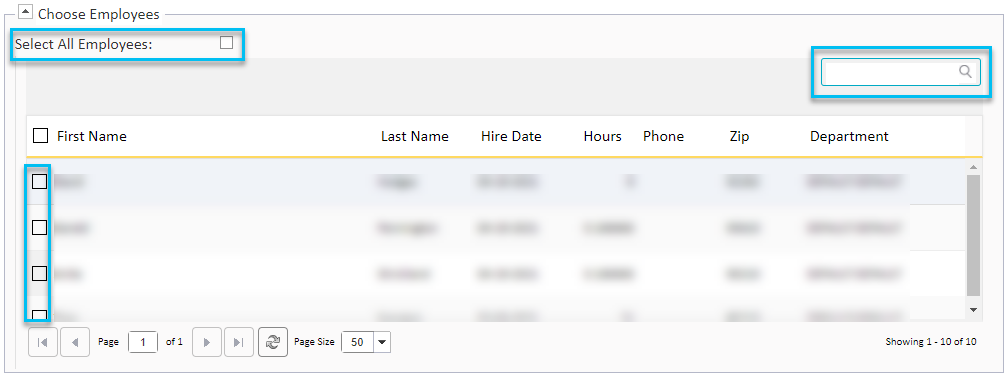
Task: Click the grid vertical scrollbar thumb
Action: (x=973, y=235)
